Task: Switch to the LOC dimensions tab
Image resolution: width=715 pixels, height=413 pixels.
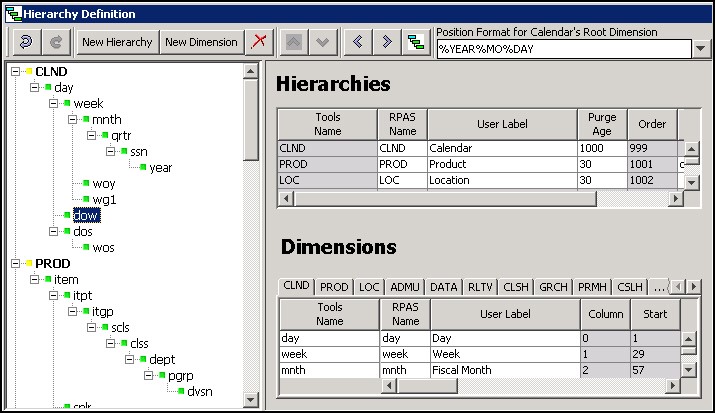Action: tap(369, 287)
